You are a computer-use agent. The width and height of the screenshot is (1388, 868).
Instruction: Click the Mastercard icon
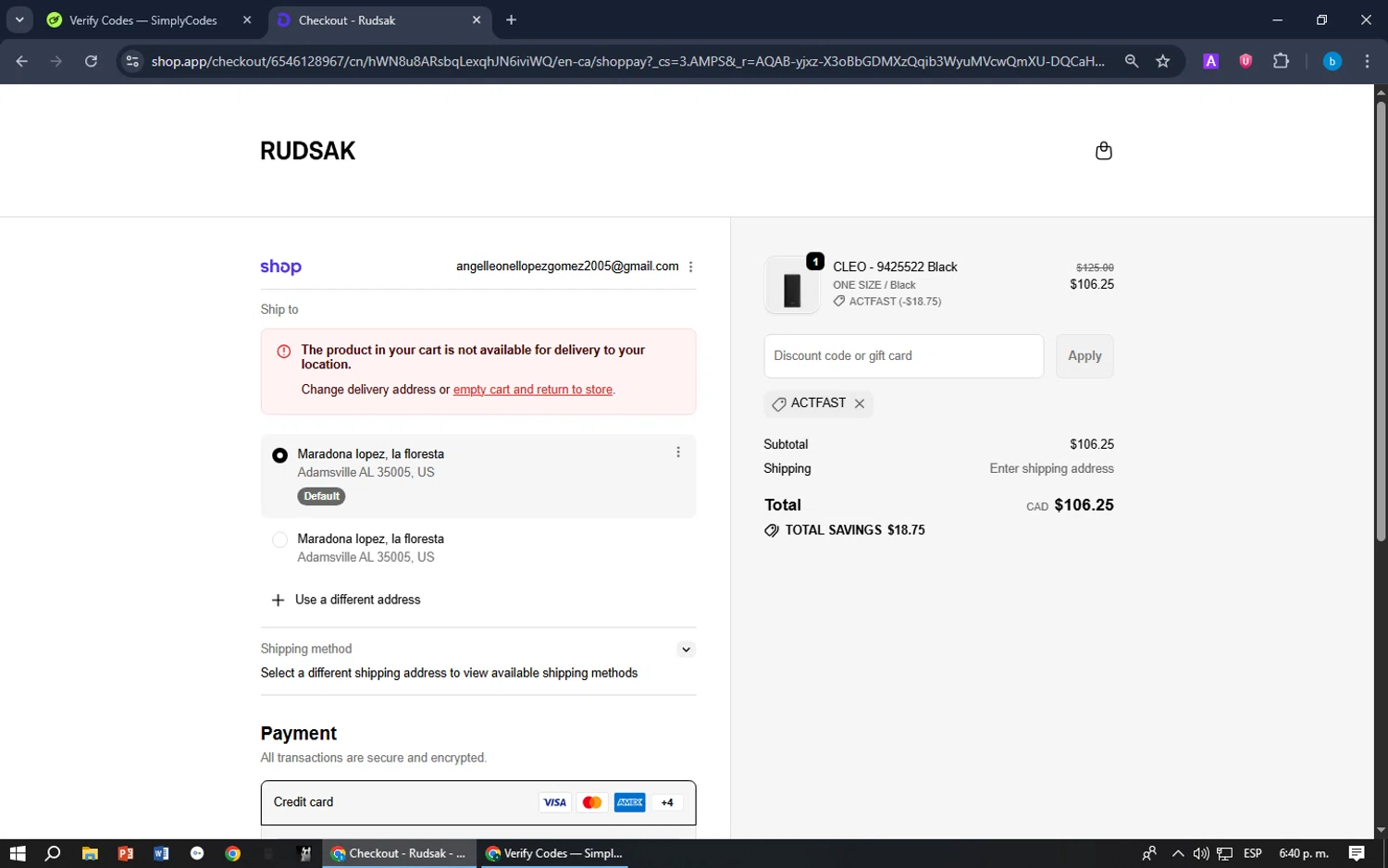point(592,802)
